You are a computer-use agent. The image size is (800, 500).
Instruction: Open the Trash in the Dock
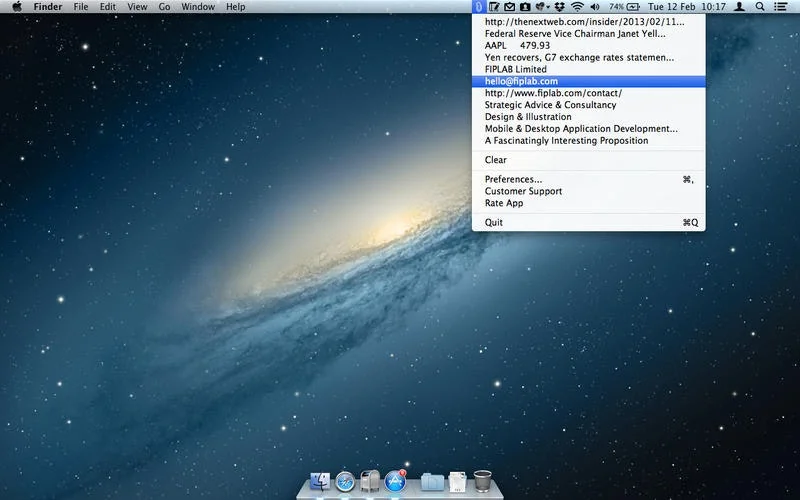(x=482, y=481)
